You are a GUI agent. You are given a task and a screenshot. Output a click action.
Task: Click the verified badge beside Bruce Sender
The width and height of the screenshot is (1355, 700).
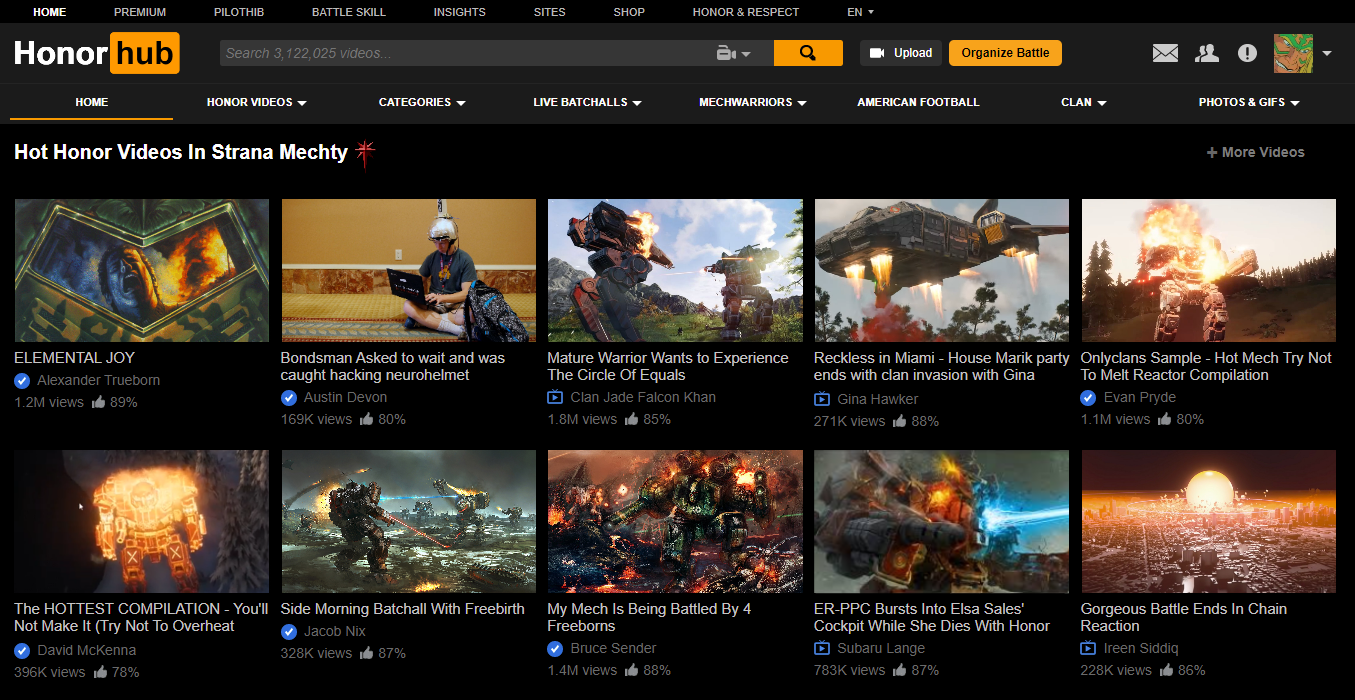[x=556, y=649]
